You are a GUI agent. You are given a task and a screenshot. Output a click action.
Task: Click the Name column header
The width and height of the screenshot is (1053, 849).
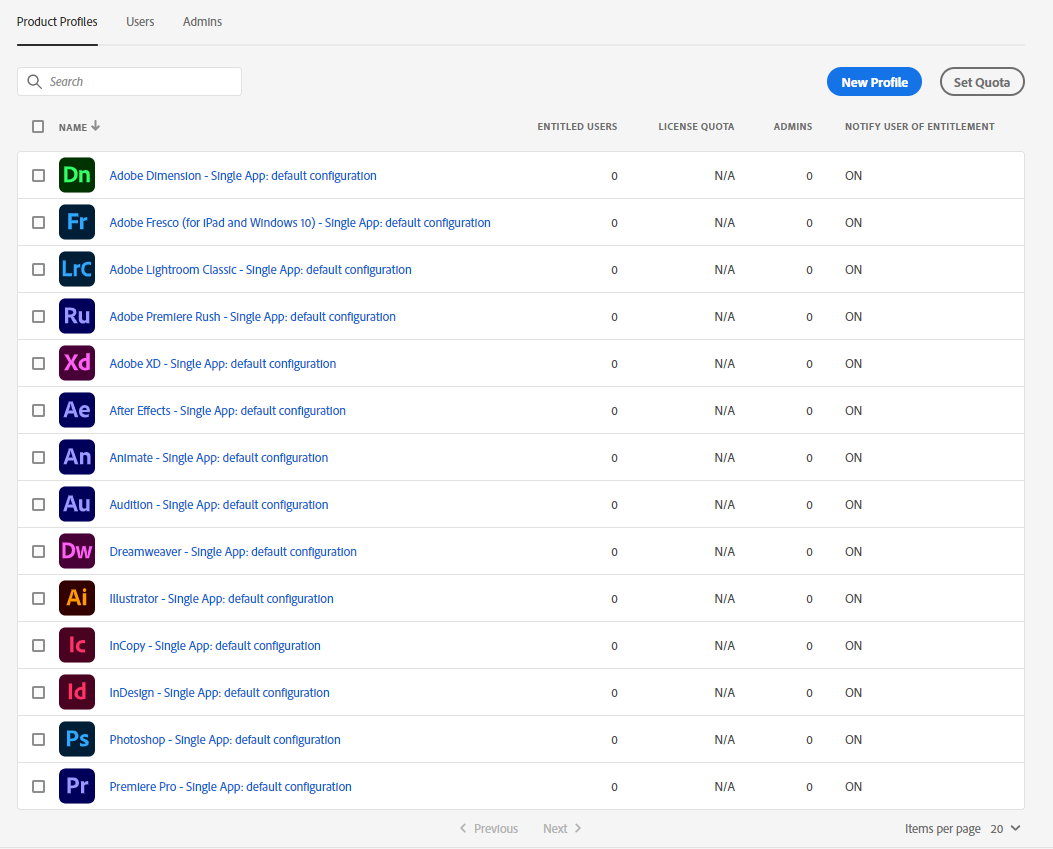click(73, 127)
